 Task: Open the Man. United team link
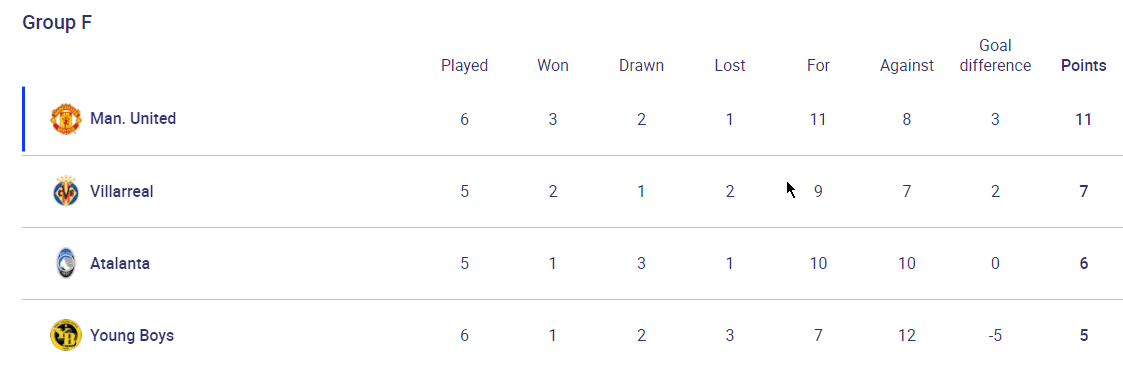coord(133,119)
